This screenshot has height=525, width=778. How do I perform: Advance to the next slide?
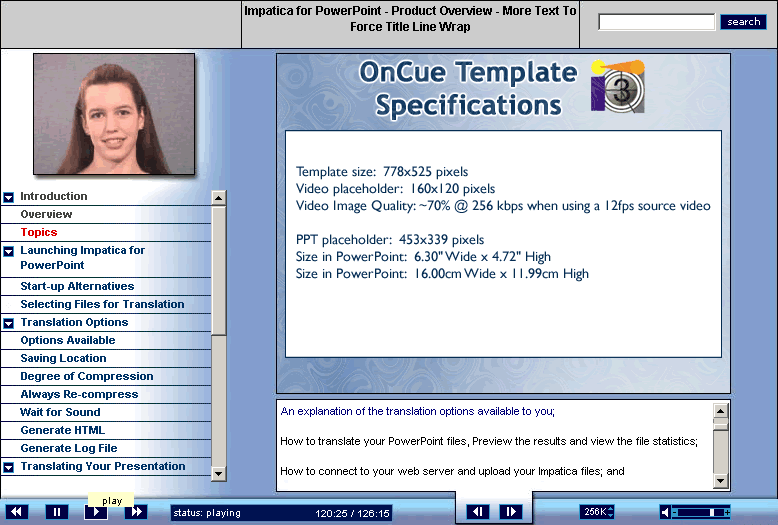(x=511, y=512)
